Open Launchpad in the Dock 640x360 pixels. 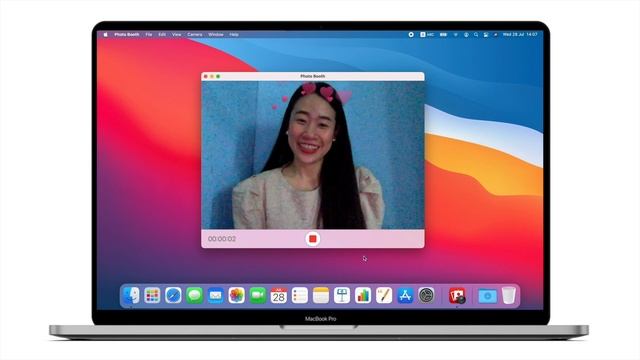click(152, 295)
